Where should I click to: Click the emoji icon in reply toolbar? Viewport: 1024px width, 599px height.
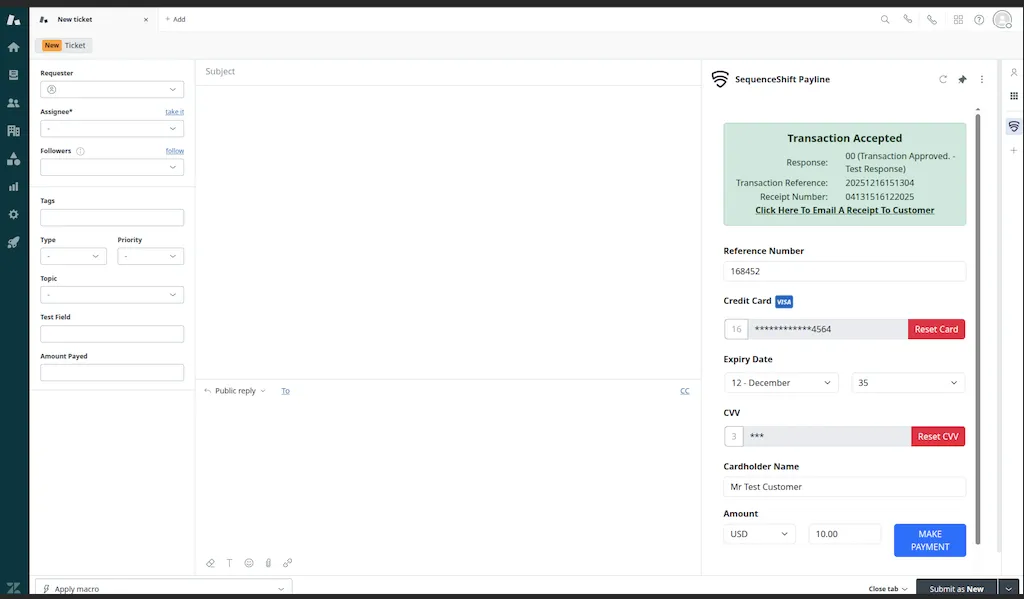[249, 563]
